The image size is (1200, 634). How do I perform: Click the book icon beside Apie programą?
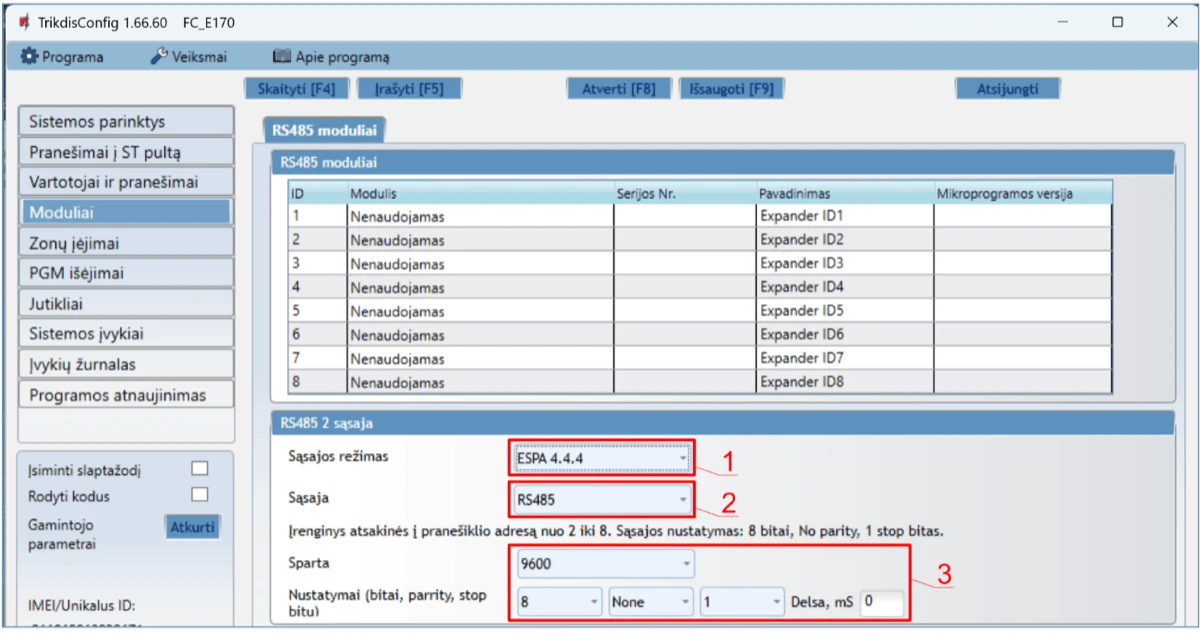(281, 57)
